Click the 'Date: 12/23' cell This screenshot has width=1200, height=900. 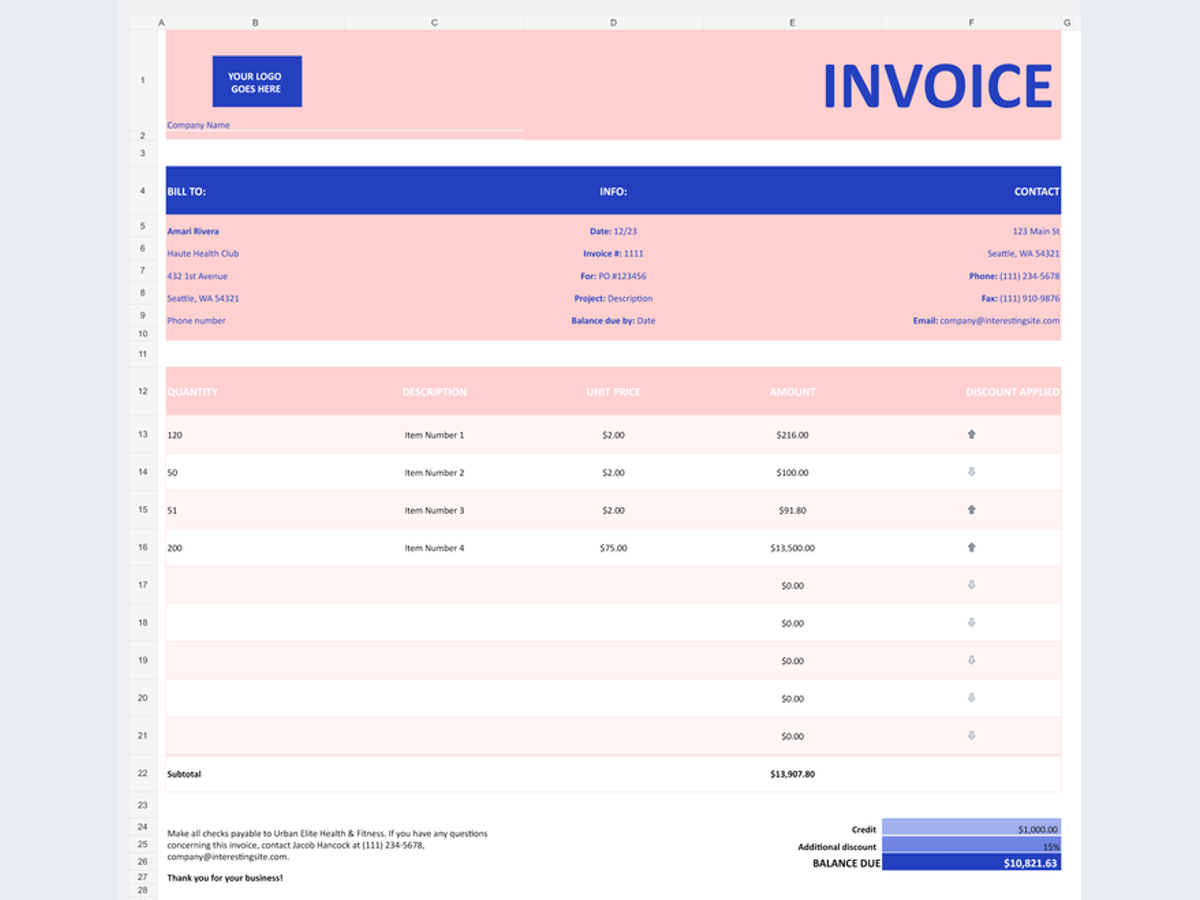tap(613, 231)
